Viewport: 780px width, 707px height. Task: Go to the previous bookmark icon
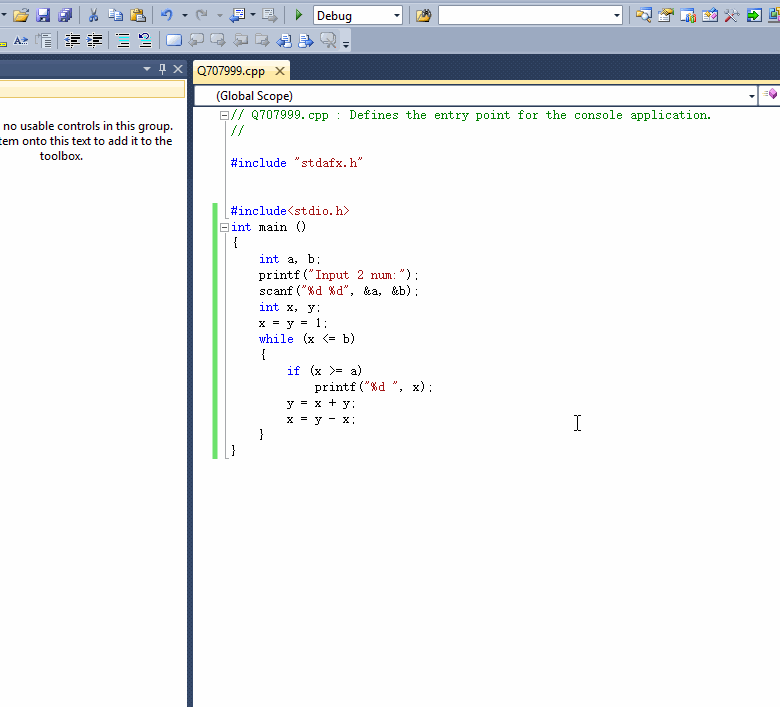196,40
